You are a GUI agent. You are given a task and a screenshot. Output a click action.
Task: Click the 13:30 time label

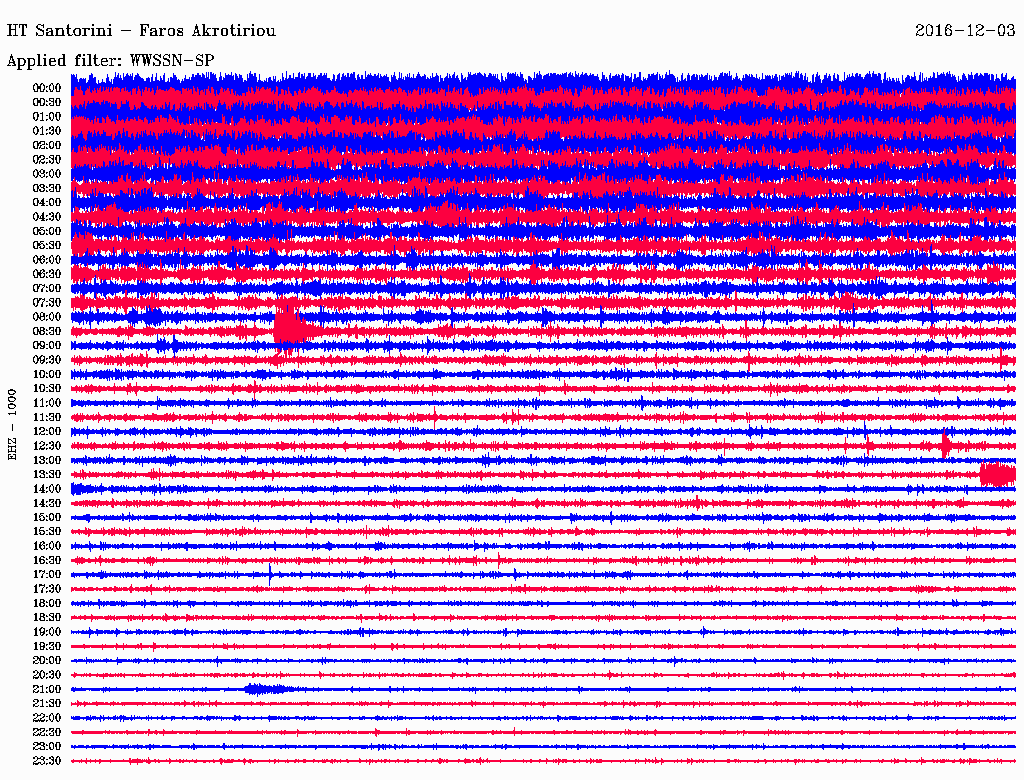[x=47, y=475]
